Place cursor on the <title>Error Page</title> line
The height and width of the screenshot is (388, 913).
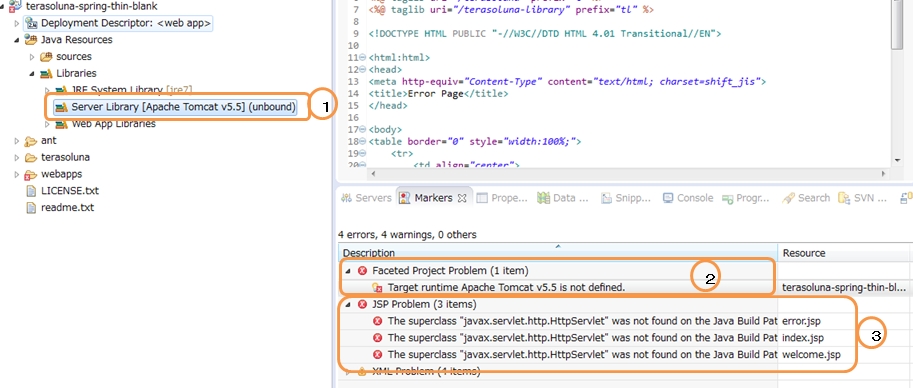click(438, 93)
